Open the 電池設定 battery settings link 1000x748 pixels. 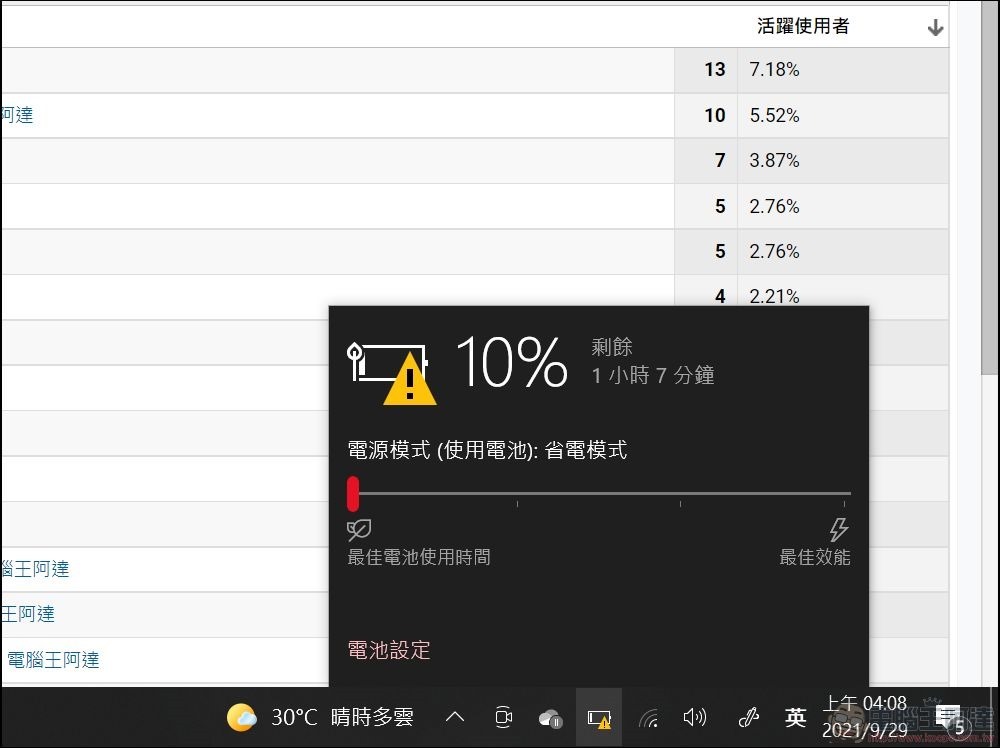[x=389, y=650]
